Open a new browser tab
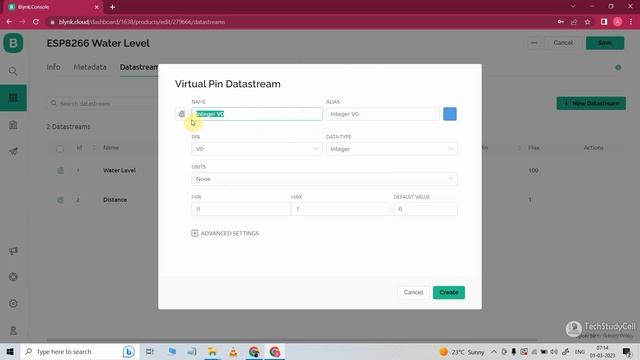The width and height of the screenshot is (640, 360). pos(112,7)
